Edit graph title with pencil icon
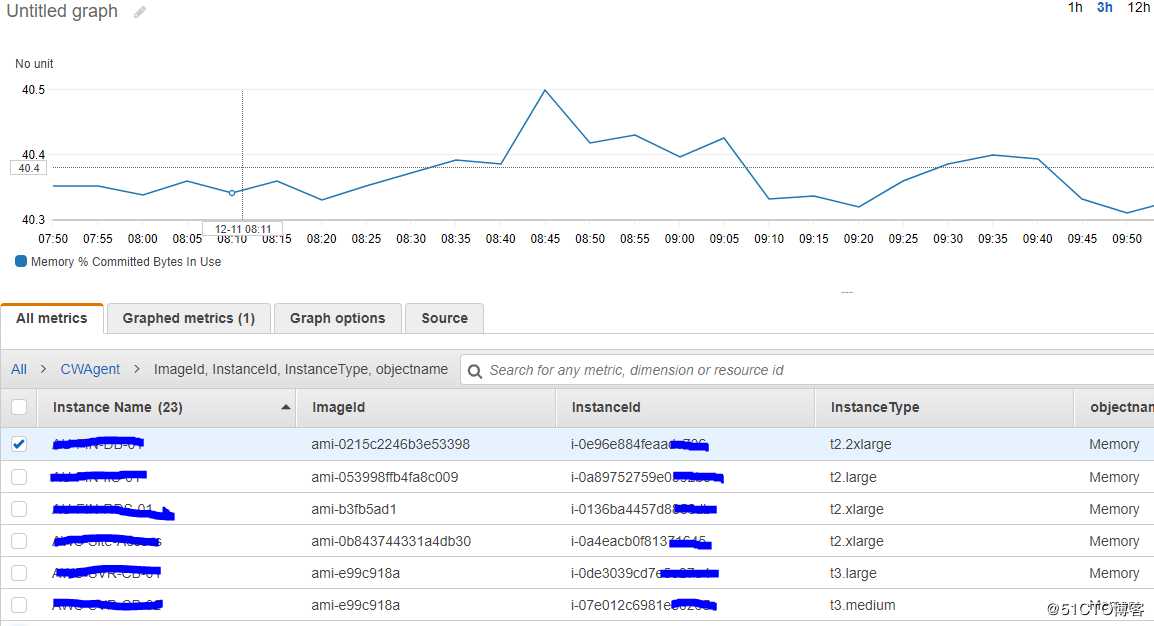The image size is (1154, 626). coord(139,12)
